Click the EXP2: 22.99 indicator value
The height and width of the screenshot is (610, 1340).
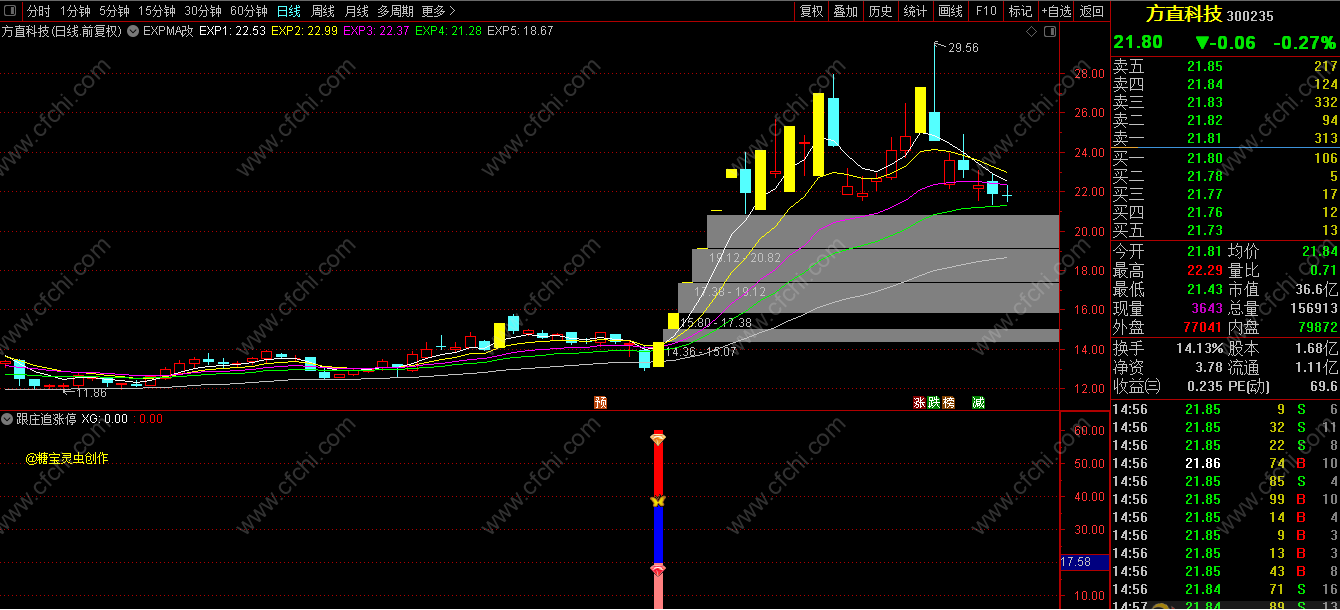304,31
